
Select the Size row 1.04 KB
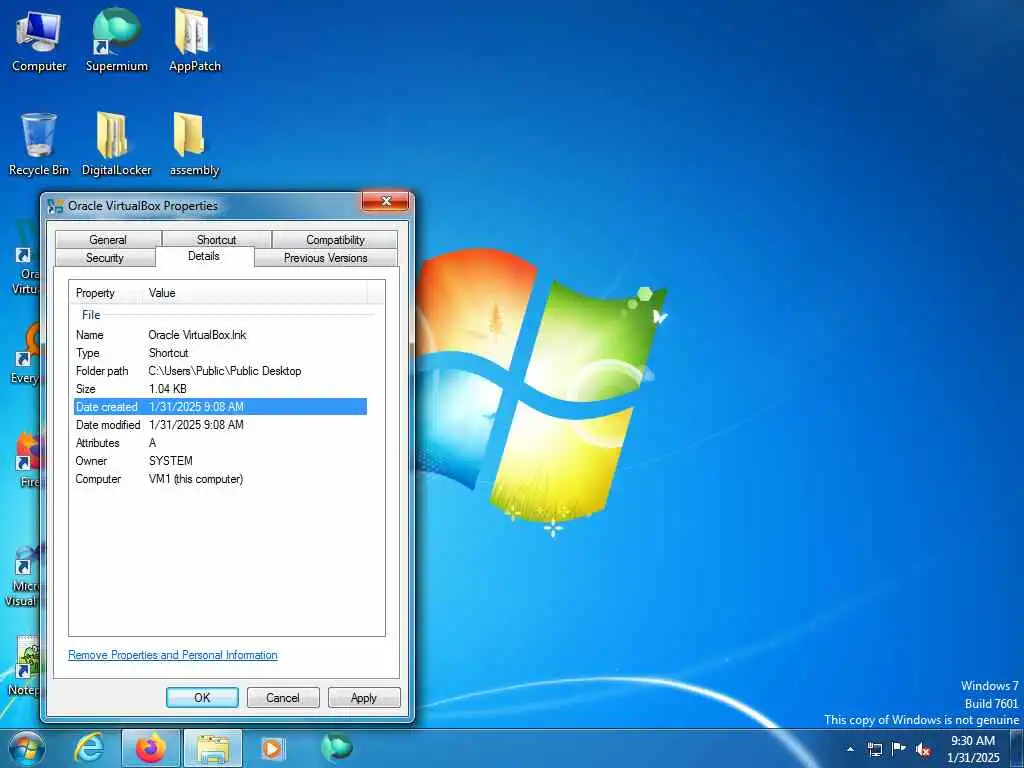pyautogui.click(x=220, y=389)
